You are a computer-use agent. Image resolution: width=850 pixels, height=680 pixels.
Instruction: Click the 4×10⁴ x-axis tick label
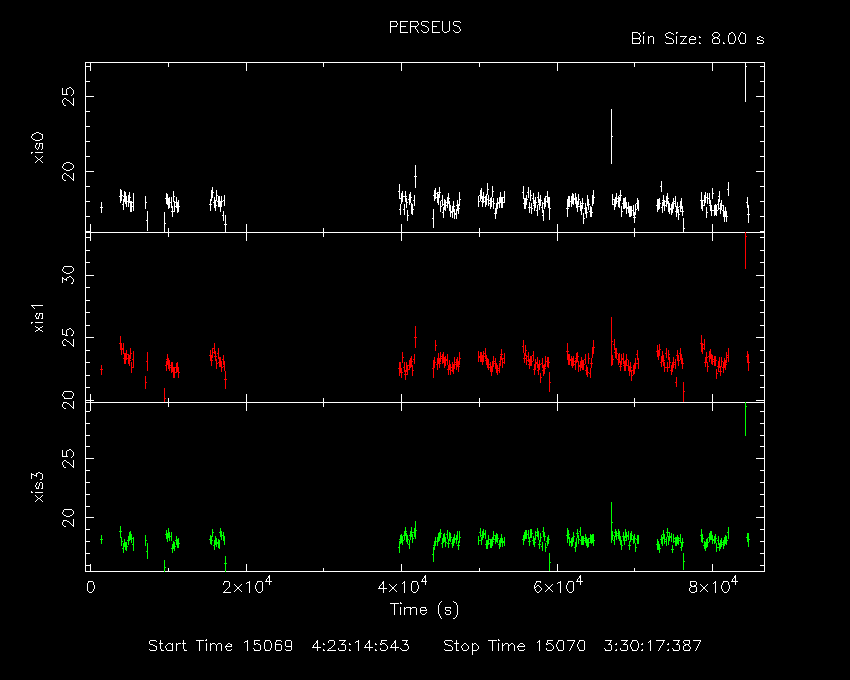click(x=402, y=585)
